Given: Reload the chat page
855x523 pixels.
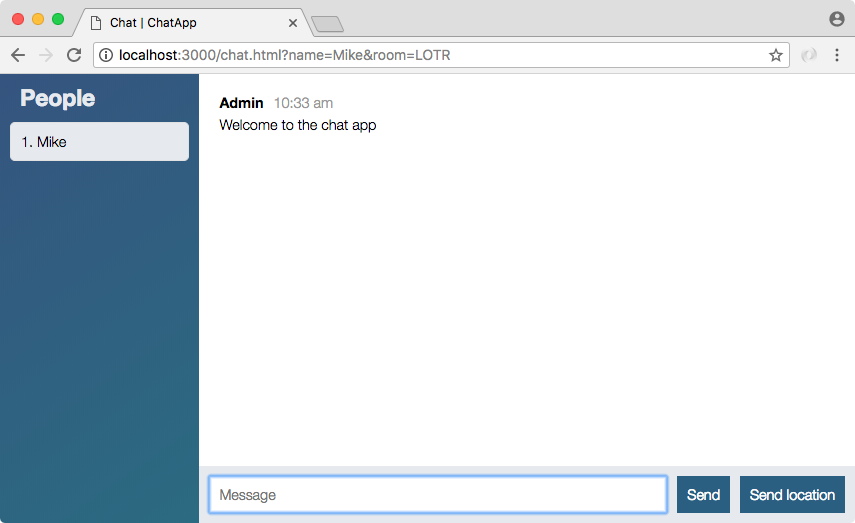Looking at the screenshot, I should [74, 55].
